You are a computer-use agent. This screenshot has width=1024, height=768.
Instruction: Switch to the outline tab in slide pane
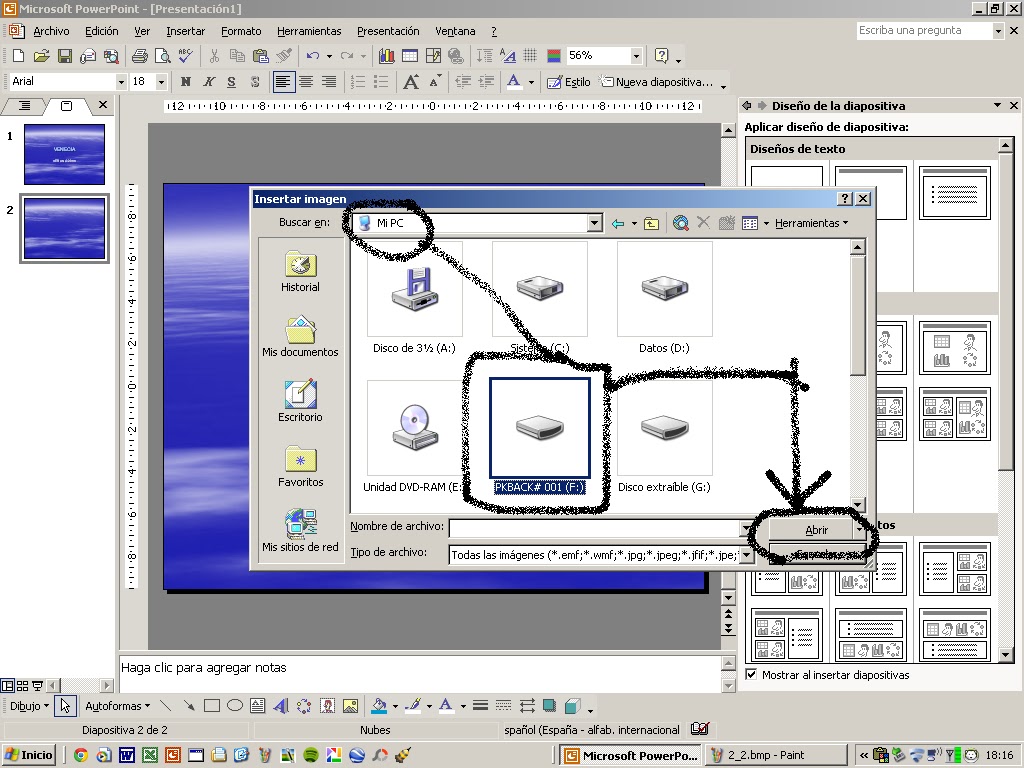pos(24,105)
